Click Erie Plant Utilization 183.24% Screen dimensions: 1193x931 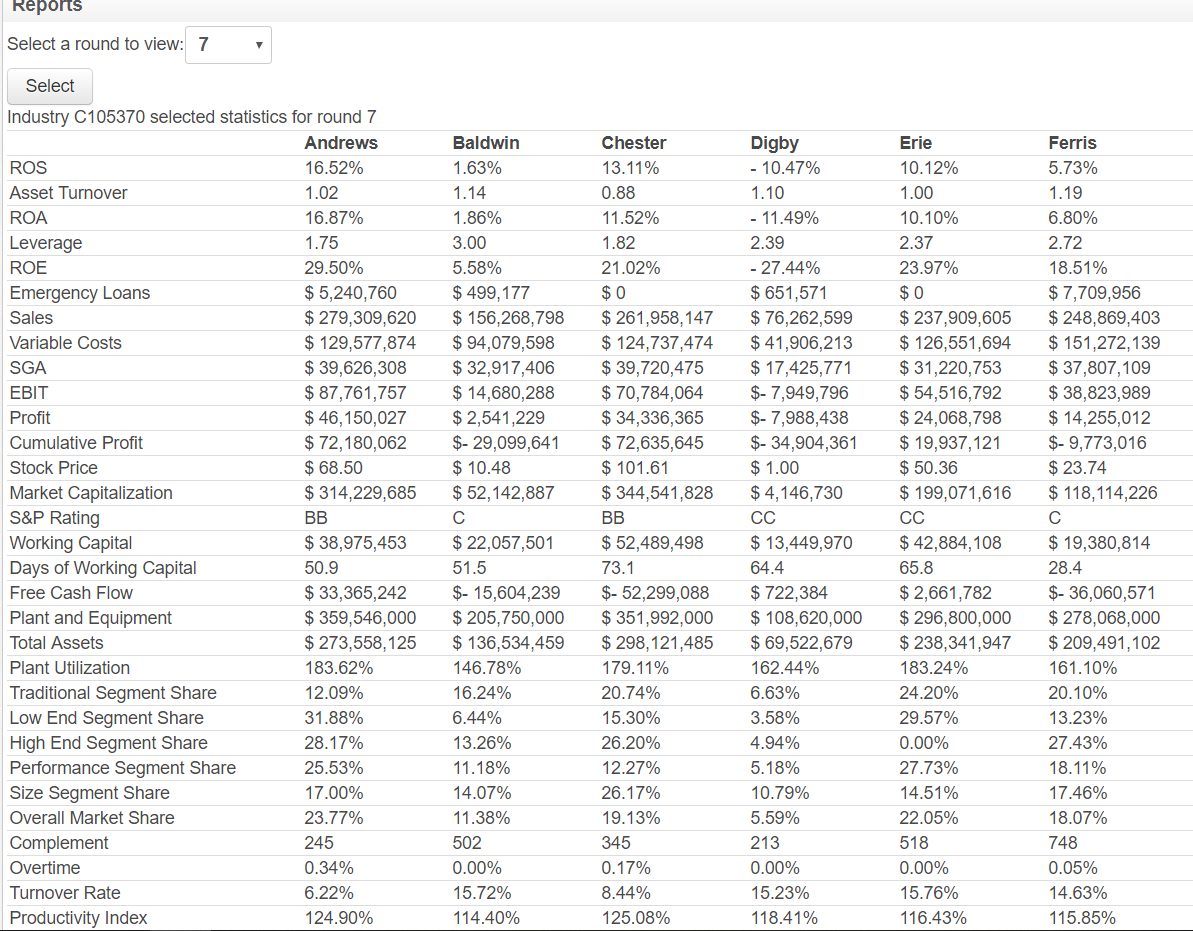point(934,668)
